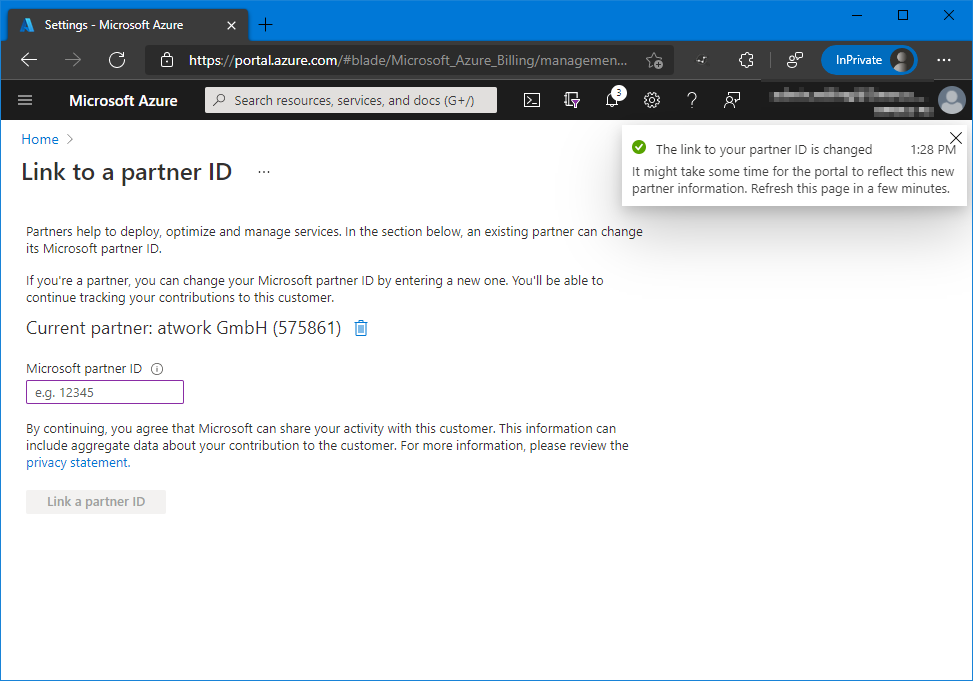Open the Help question mark
Image resolution: width=973 pixels, height=681 pixels.
point(692,100)
